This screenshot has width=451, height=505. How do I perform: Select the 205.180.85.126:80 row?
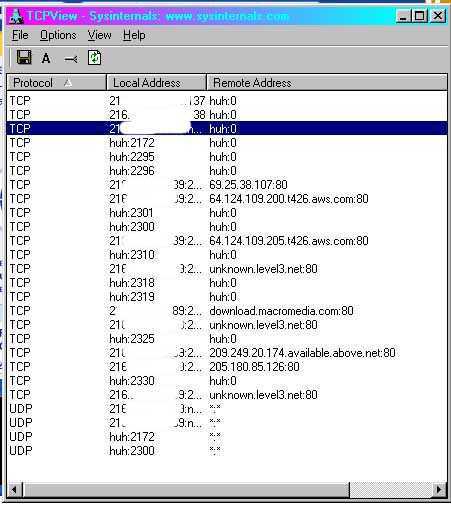click(227, 367)
